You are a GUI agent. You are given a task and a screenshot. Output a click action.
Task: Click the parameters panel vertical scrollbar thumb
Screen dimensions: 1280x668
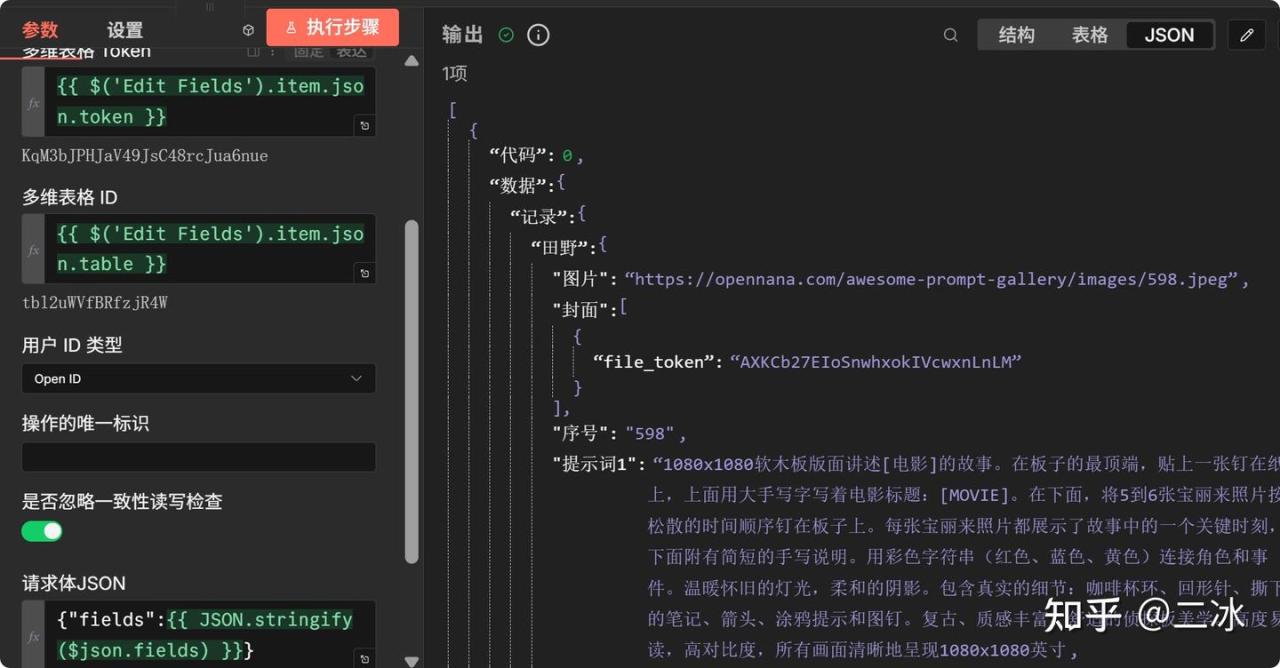411,390
